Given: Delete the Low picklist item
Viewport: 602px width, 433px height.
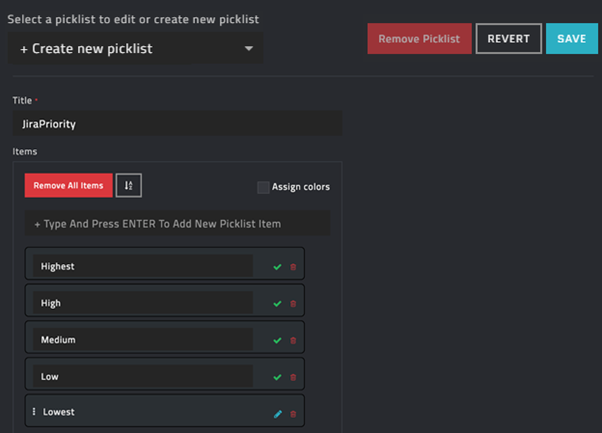Looking at the screenshot, I should (x=293, y=377).
